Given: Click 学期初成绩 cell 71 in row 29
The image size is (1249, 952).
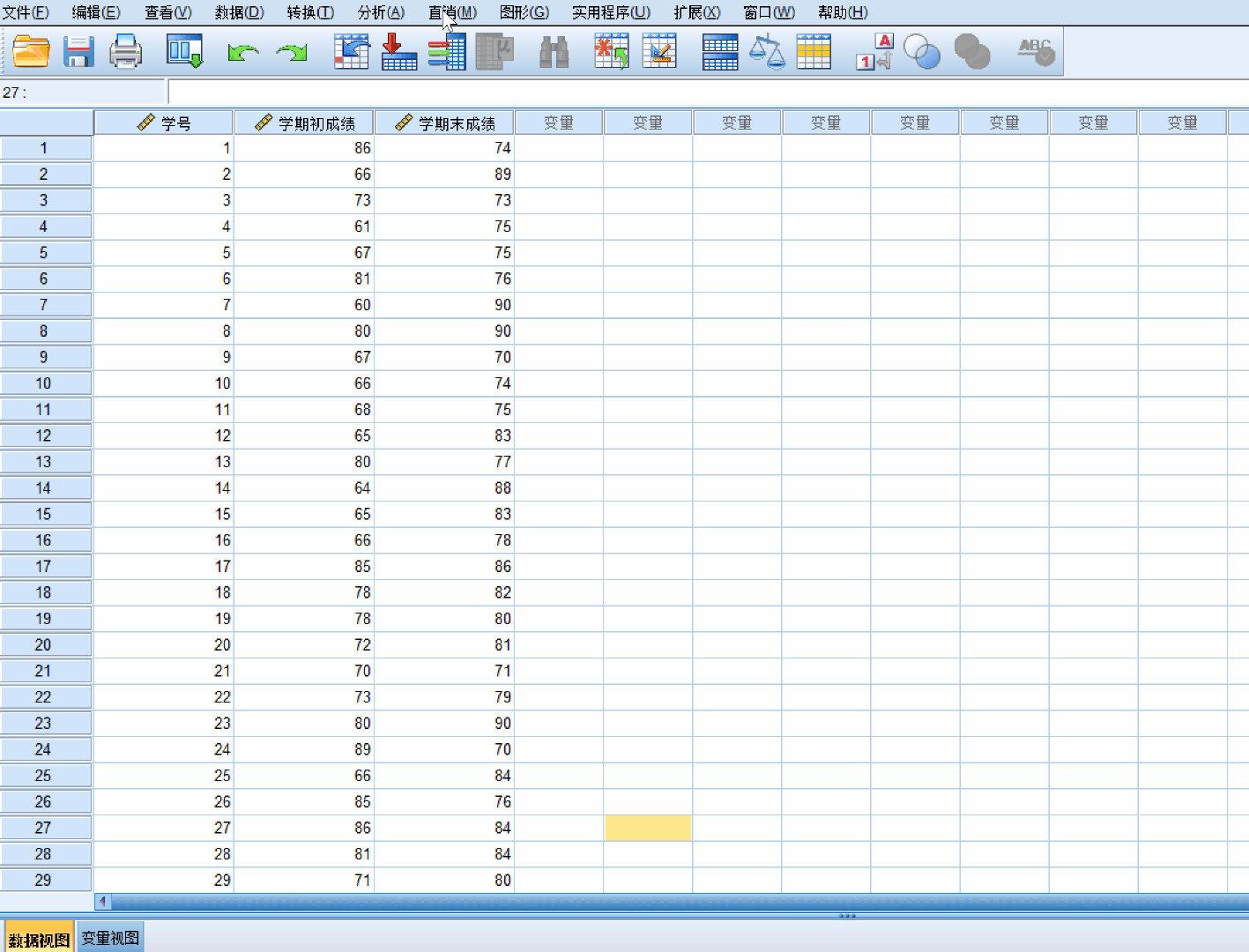Looking at the screenshot, I should tap(304, 880).
